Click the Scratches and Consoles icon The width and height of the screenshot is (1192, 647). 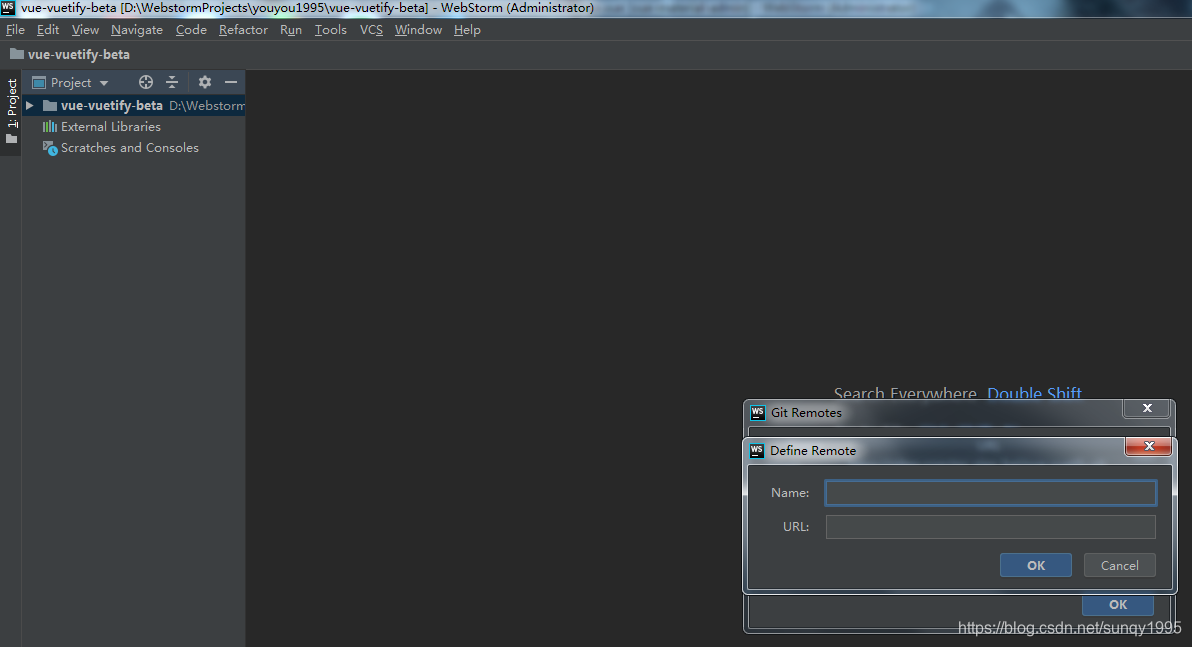click(50, 148)
